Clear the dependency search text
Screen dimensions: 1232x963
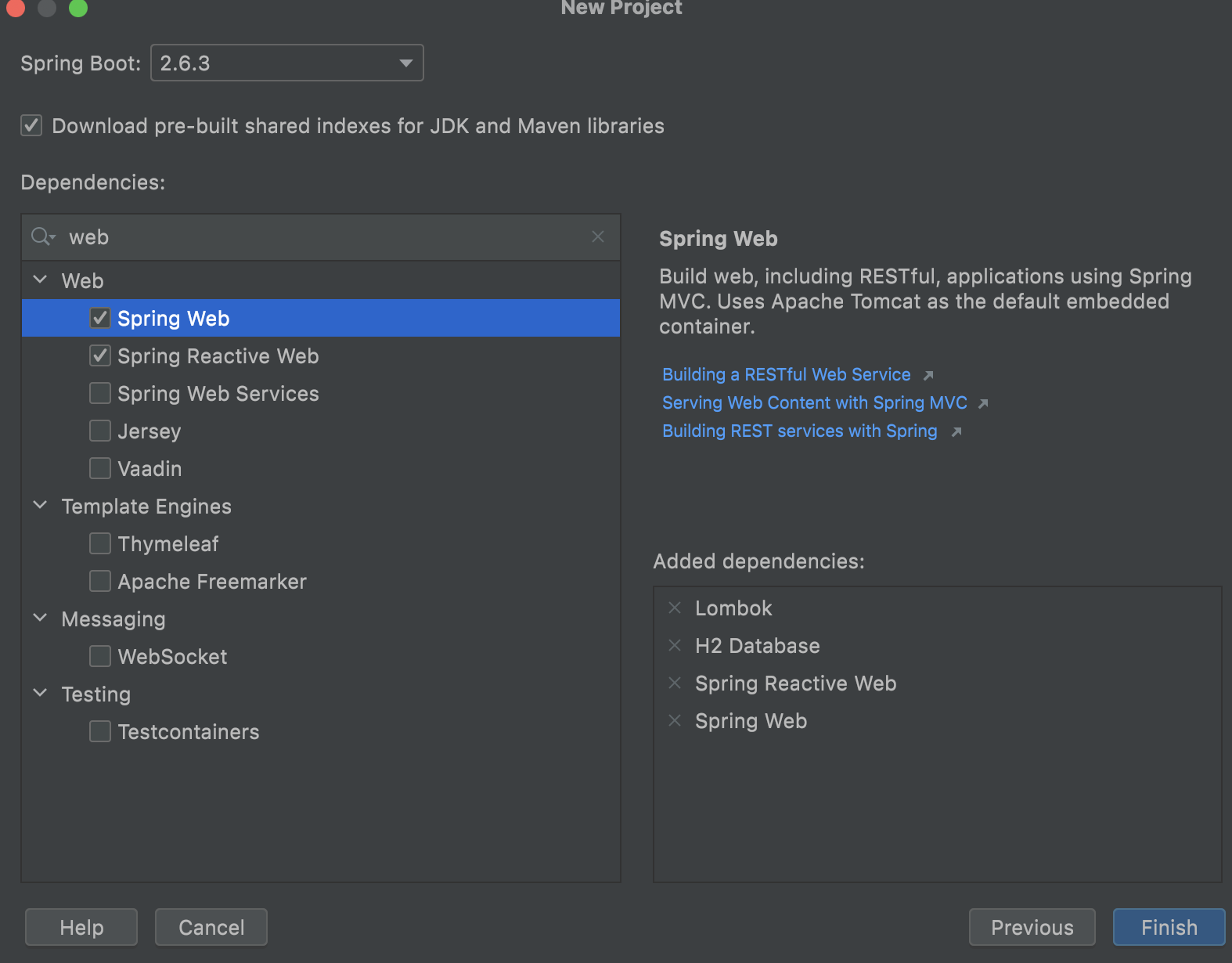(x=598, y=236)
